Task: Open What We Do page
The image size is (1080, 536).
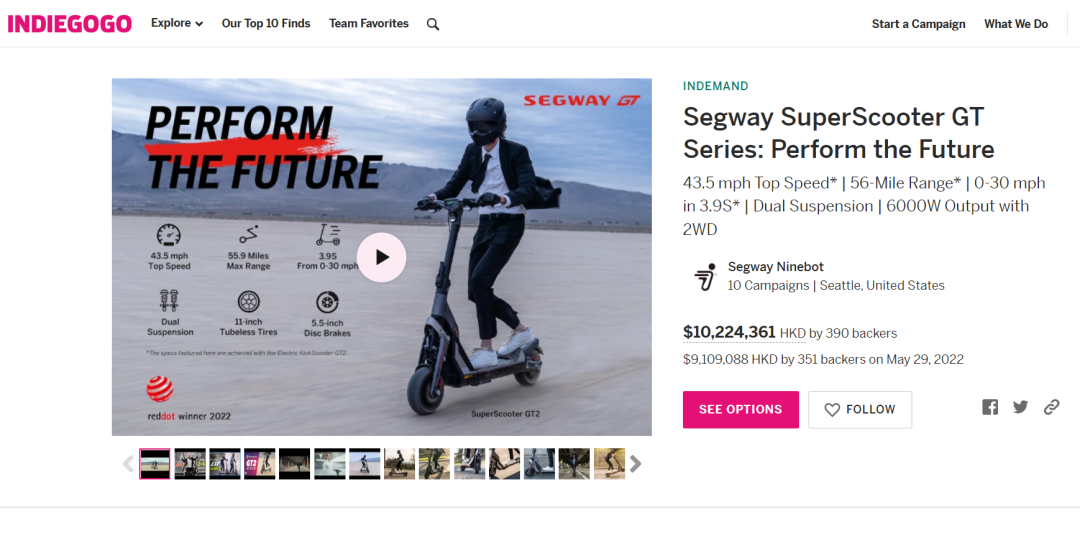Action: coord(1016,24)
